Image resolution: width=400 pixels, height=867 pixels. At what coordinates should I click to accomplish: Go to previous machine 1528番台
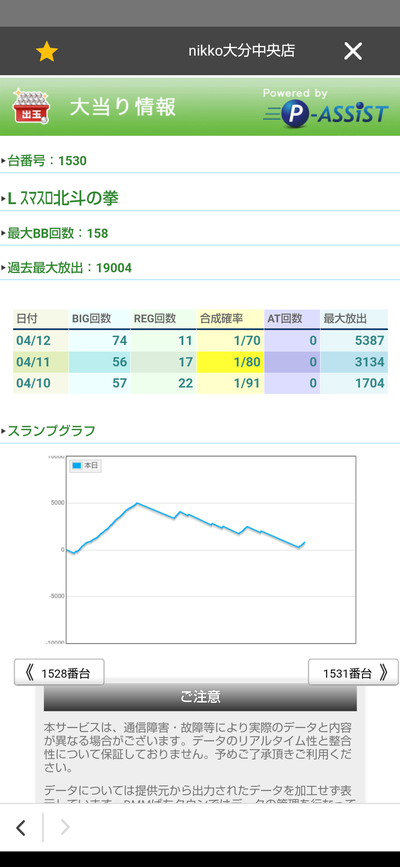(59, 672)
